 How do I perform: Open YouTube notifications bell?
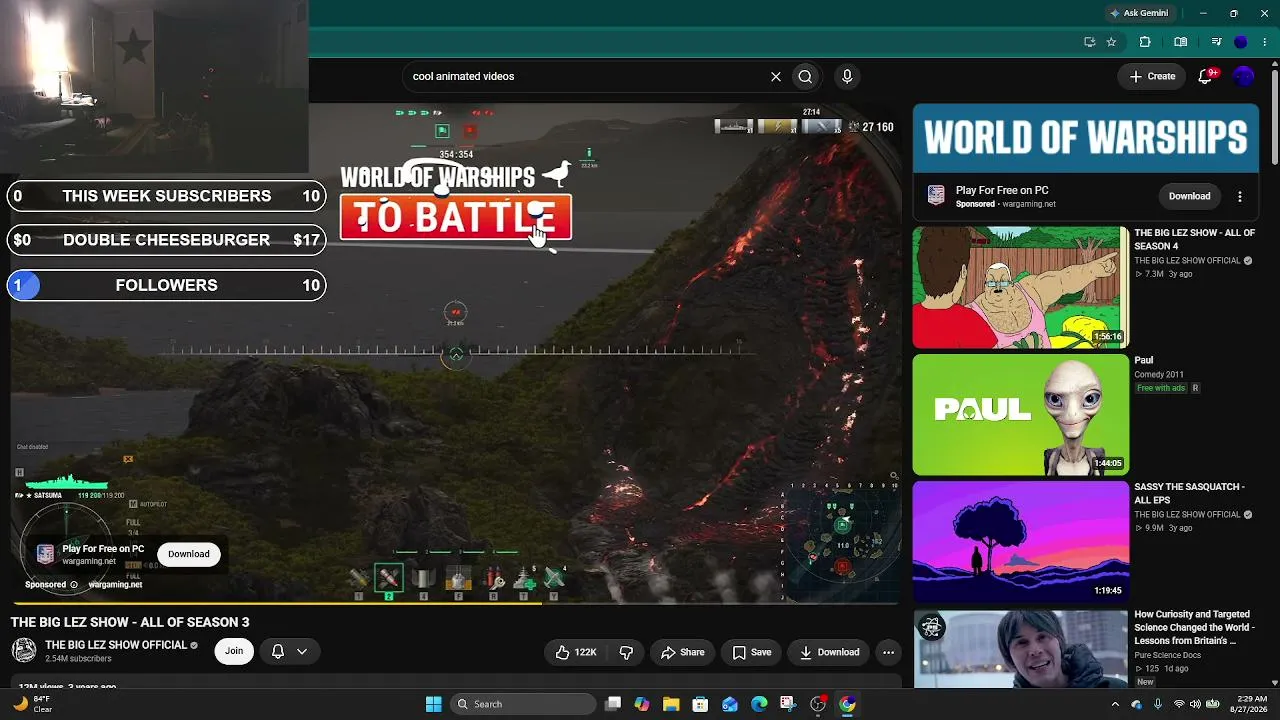[x=1206, y=76]
